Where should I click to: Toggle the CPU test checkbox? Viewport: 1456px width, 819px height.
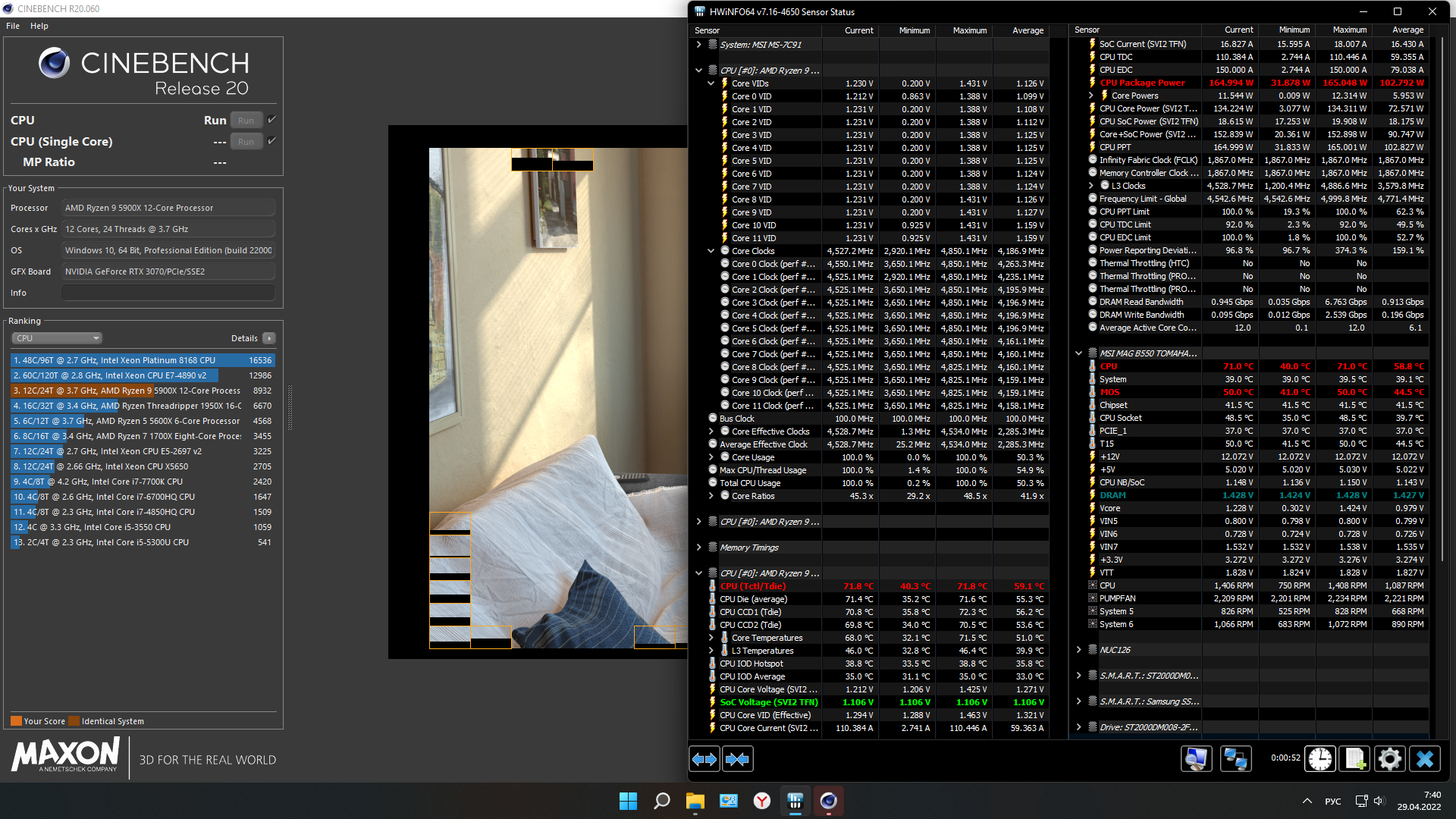tap(272, 120)
